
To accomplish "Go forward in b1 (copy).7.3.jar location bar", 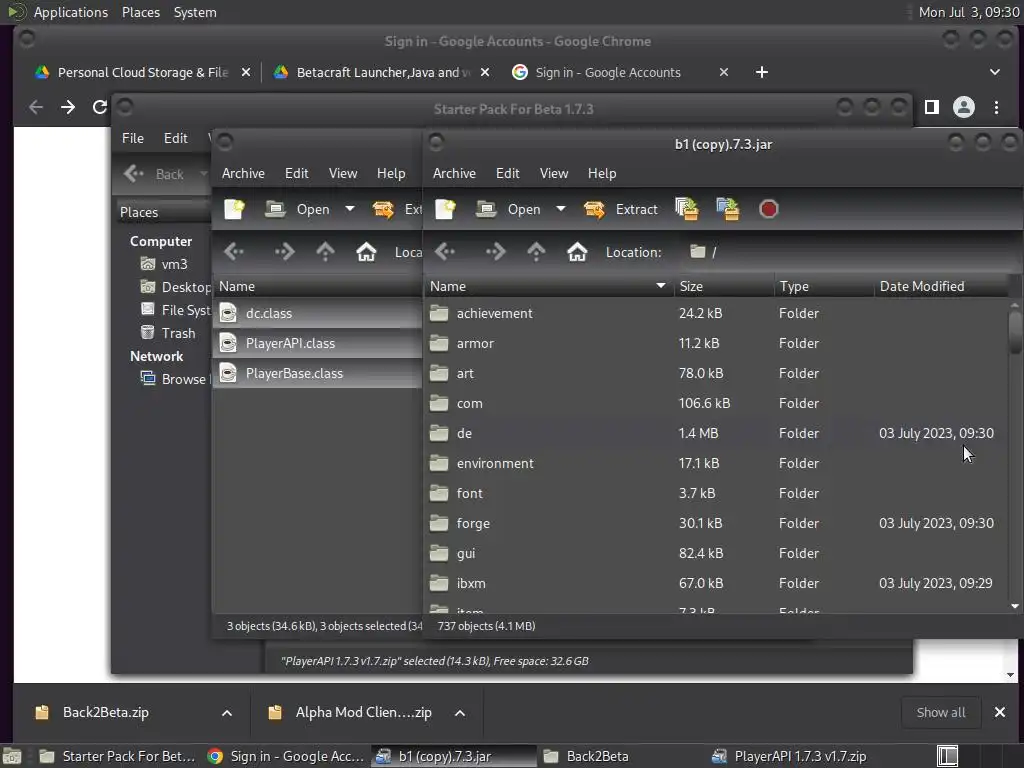I will 495,252.
